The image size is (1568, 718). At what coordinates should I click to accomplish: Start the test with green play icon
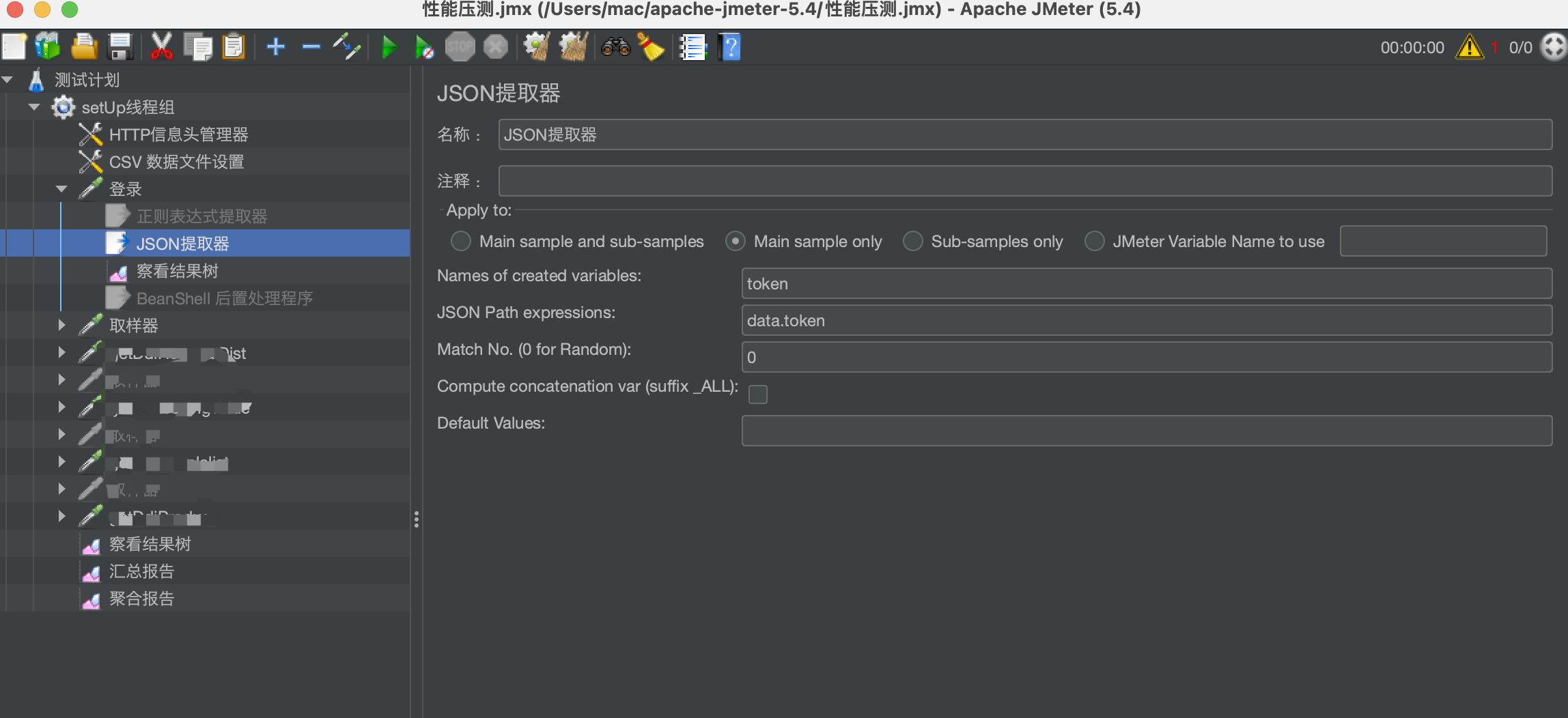[x=389, y=47]
